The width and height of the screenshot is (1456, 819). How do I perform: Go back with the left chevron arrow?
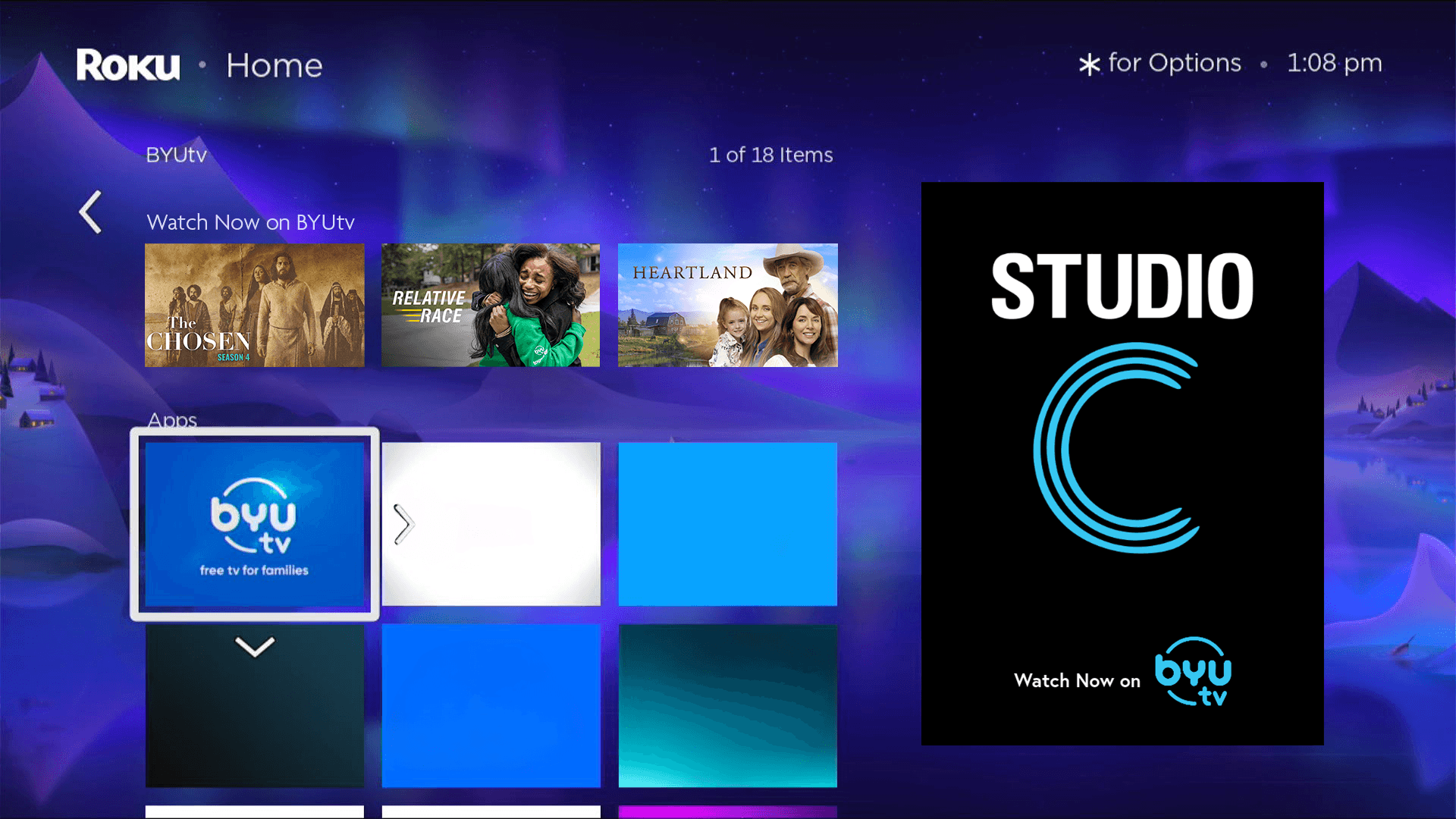point(90,212)
